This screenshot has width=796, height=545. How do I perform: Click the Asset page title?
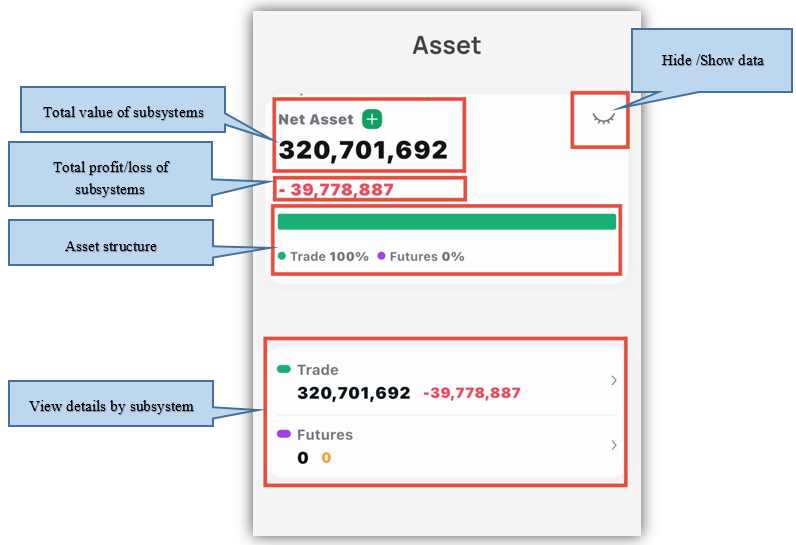point(446,45)
